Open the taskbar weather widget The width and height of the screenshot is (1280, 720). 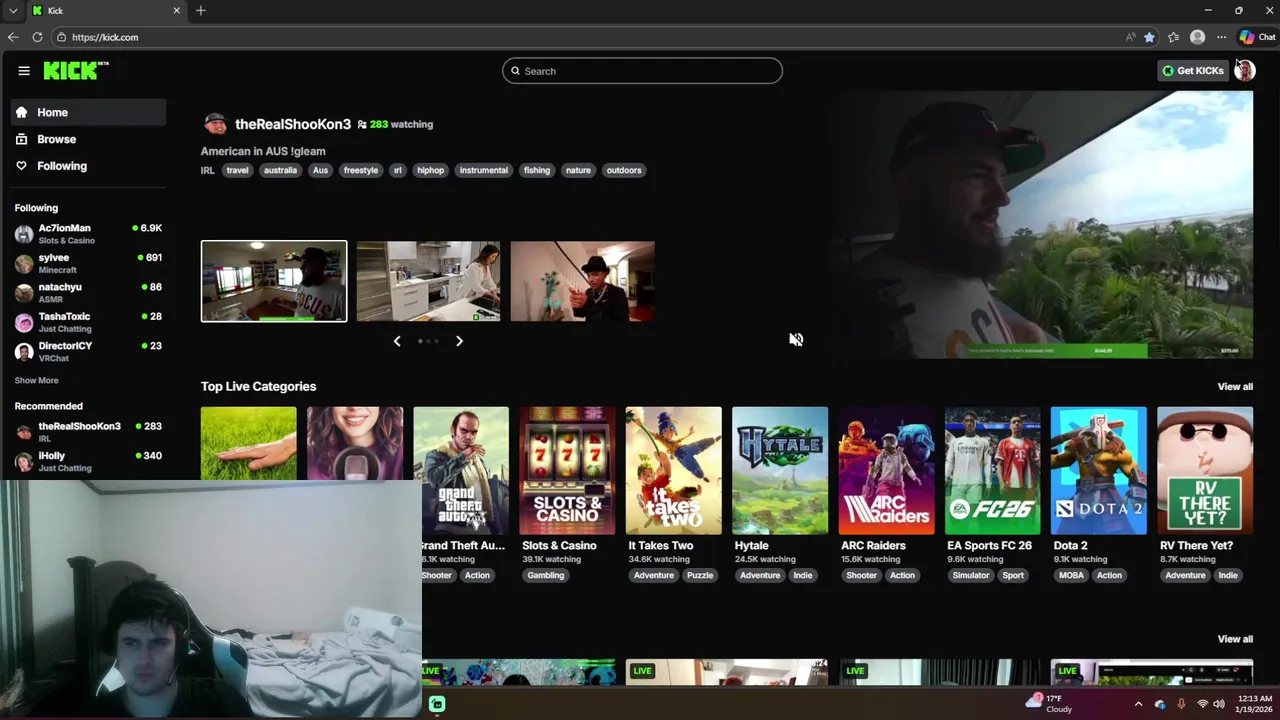tap(1050, 704)
